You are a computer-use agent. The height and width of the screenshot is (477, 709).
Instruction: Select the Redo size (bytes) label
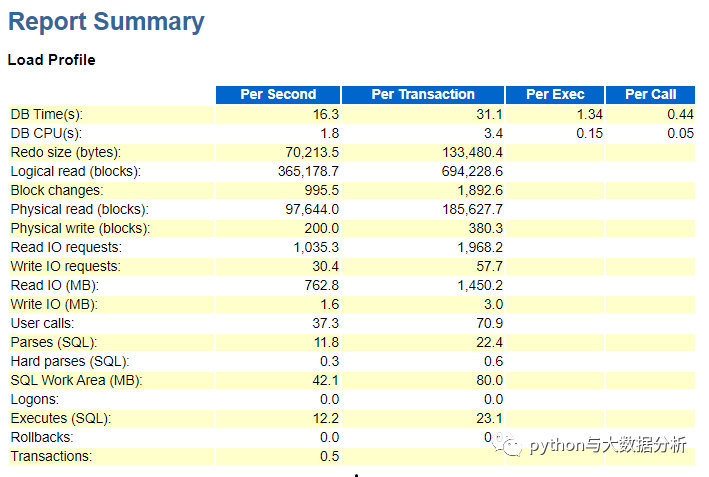pyautogui.click(x=66, y=152)
